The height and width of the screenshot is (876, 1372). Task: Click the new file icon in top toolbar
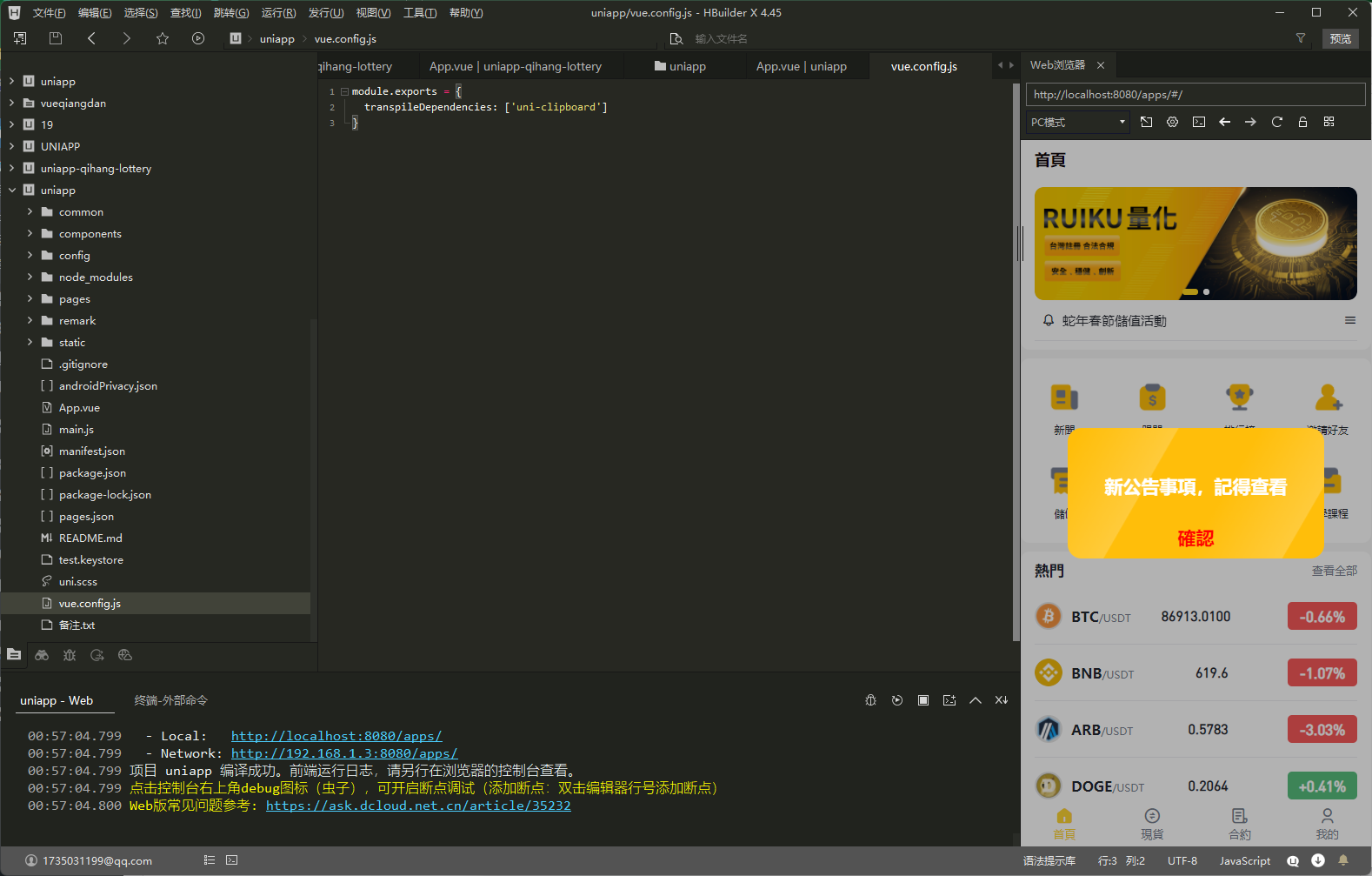coord(20,38)
